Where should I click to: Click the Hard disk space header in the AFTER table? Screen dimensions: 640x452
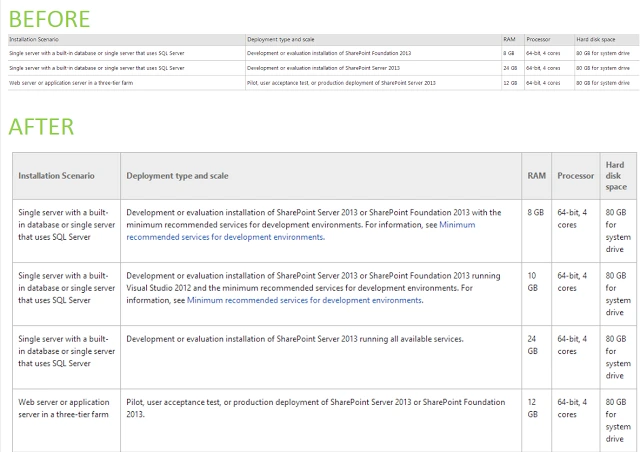tap(616, 176)
